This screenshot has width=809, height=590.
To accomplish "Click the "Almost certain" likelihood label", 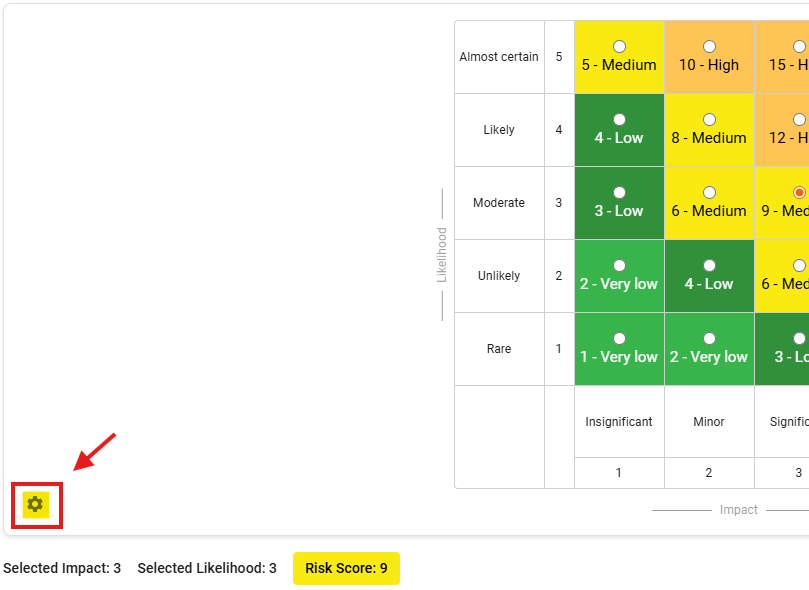I will [499, 57].
